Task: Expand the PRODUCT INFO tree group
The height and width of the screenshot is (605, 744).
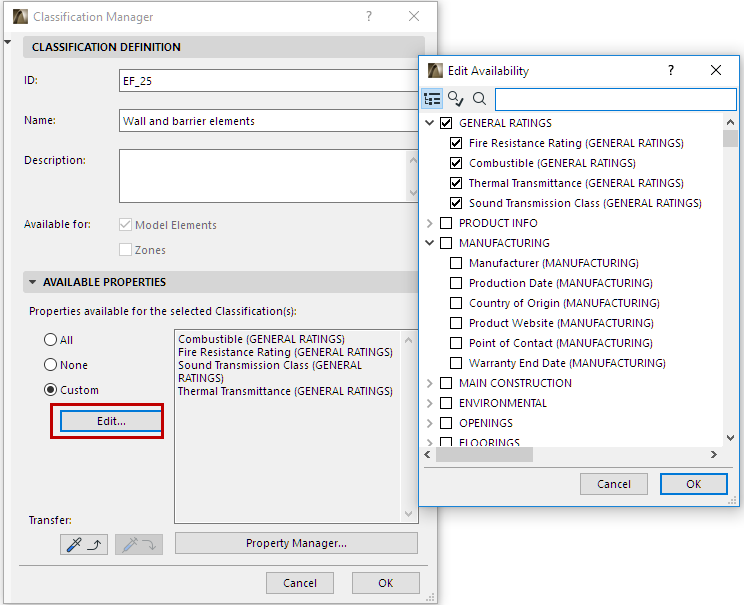Action: pos(429,223)
